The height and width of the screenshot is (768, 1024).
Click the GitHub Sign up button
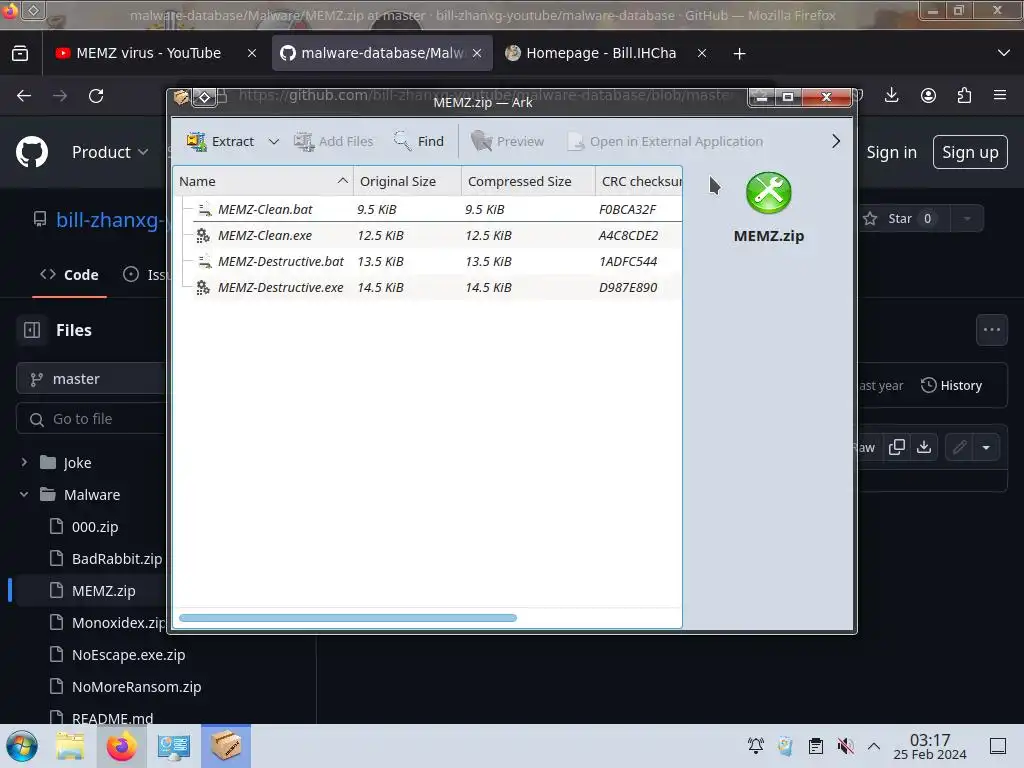coord(970,152)
